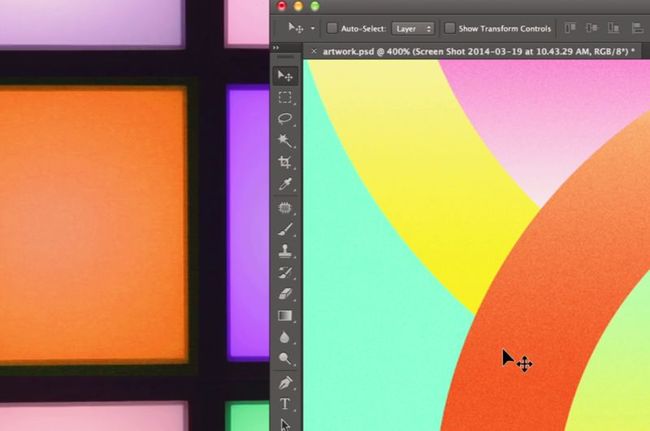Switch to the Brush tool

(x=286, y=229)
